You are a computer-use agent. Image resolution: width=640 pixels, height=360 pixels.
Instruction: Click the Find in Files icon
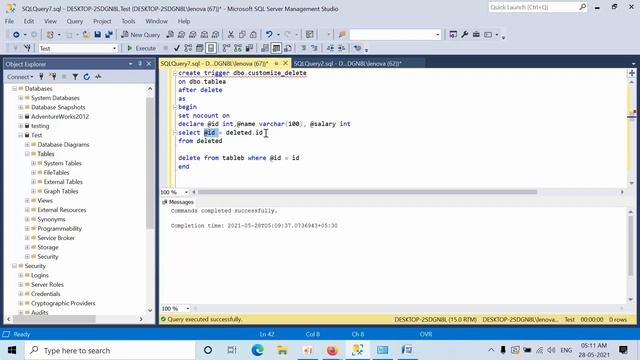click(x=342, y=35)
